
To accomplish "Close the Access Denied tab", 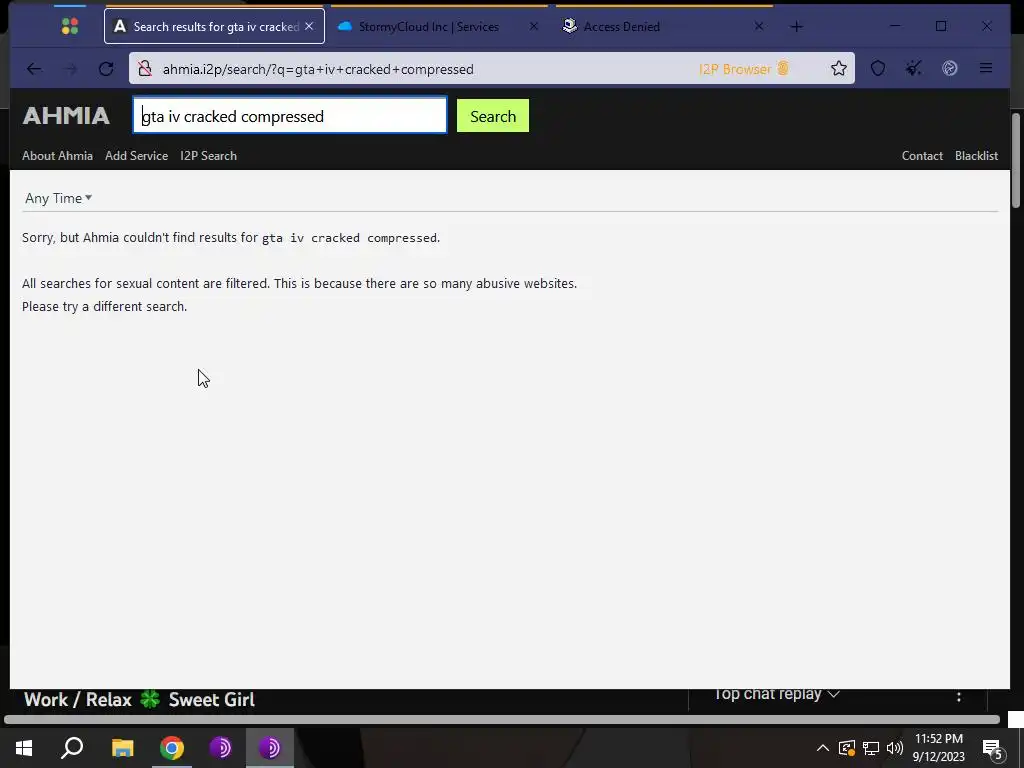I will [758, 26].
